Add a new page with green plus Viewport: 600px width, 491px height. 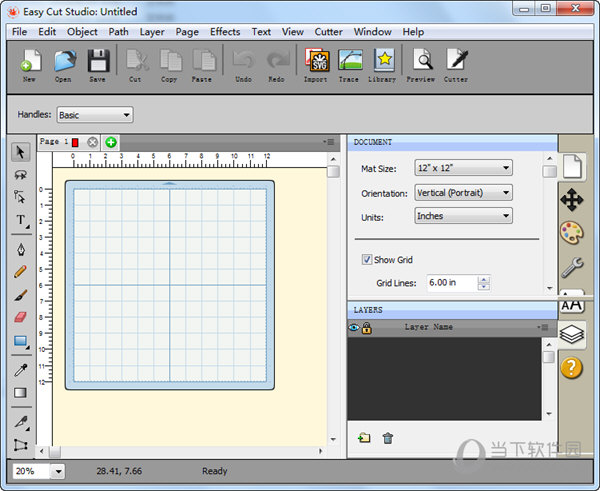tap(111, 142)
